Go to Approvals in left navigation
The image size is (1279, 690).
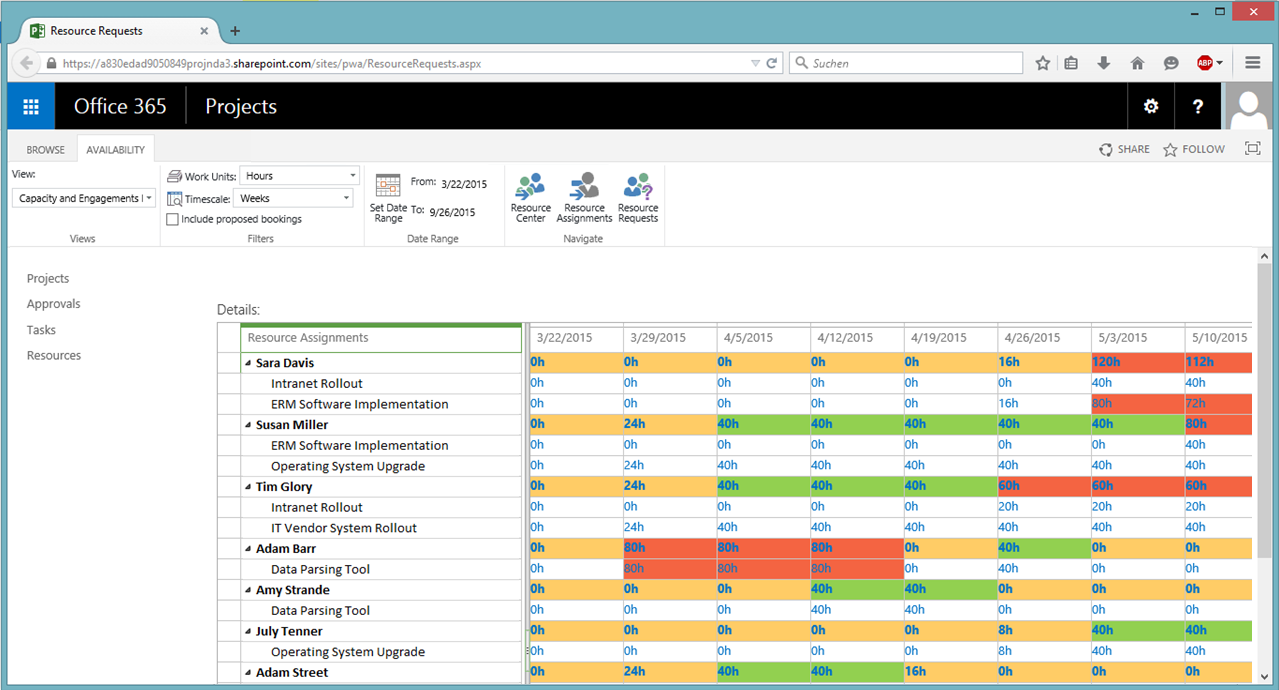click(x=53, y=304)
